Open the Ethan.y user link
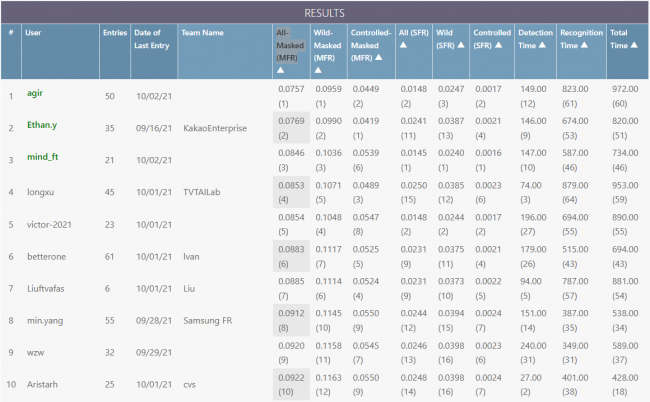The image size is (650, 402). click(x=42, y=127)
